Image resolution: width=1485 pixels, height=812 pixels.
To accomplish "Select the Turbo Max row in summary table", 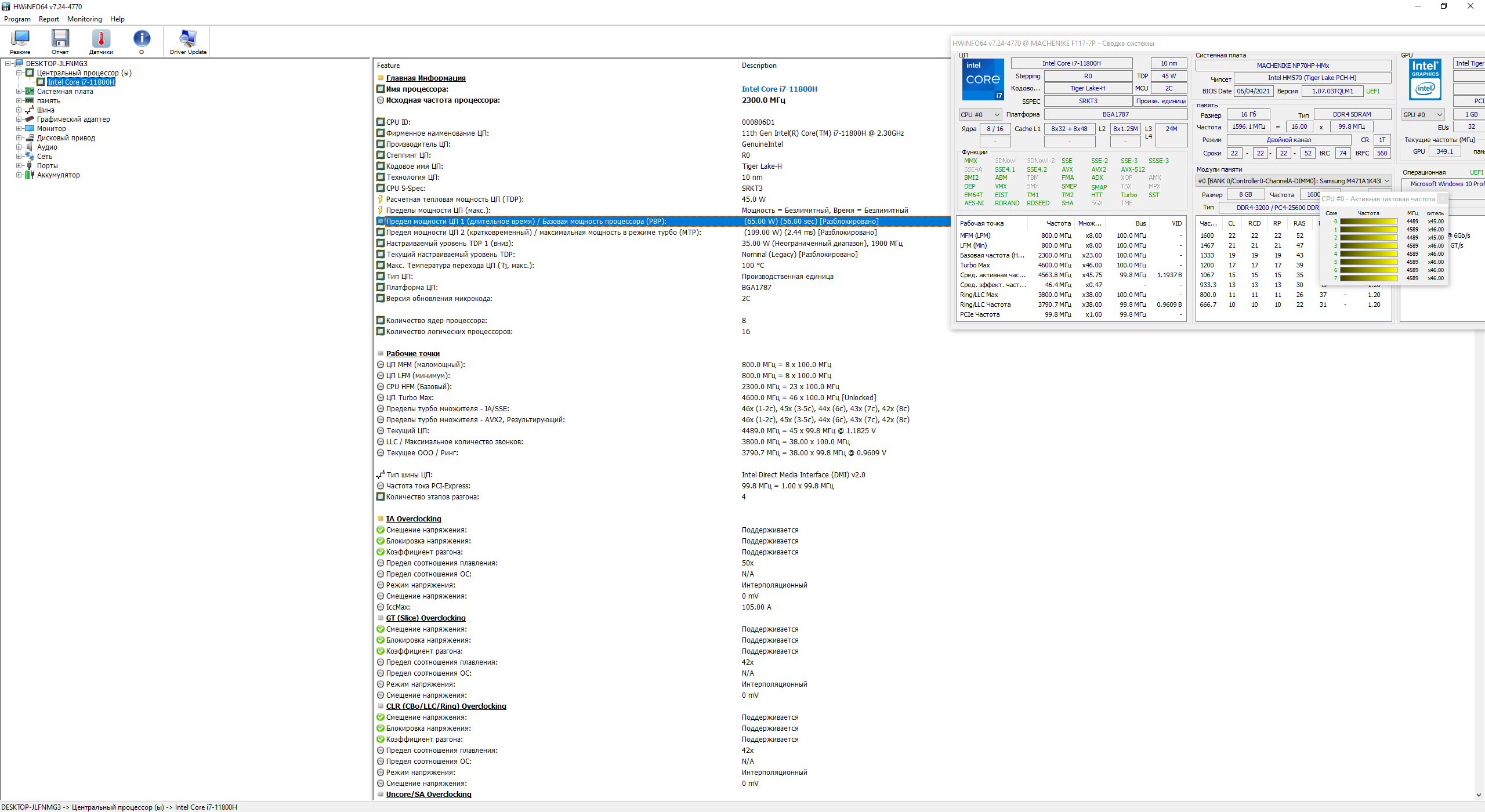I will pyautogui.click(x=1070, y=265).
